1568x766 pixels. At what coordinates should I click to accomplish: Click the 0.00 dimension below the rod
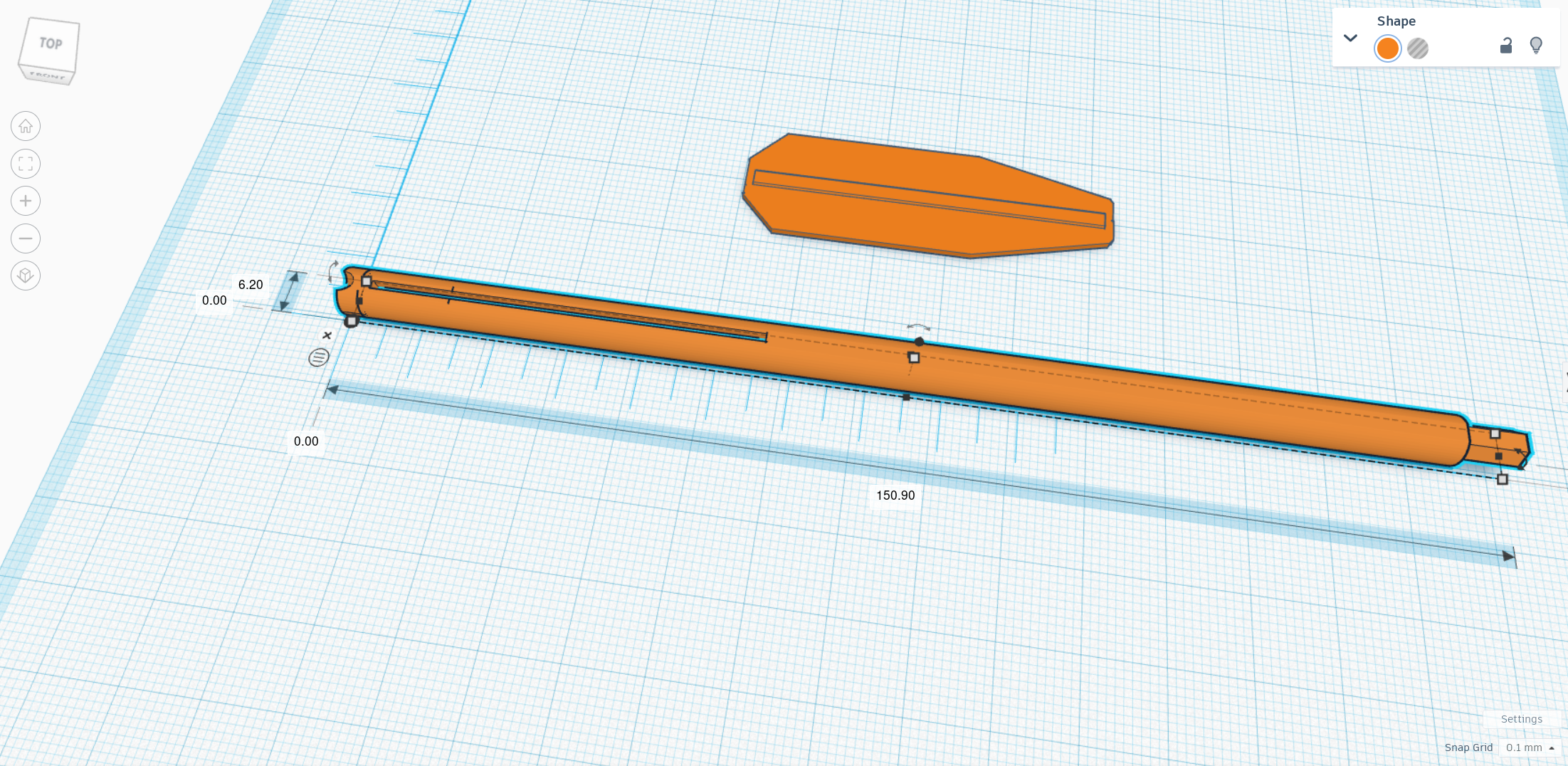point(306,441)
